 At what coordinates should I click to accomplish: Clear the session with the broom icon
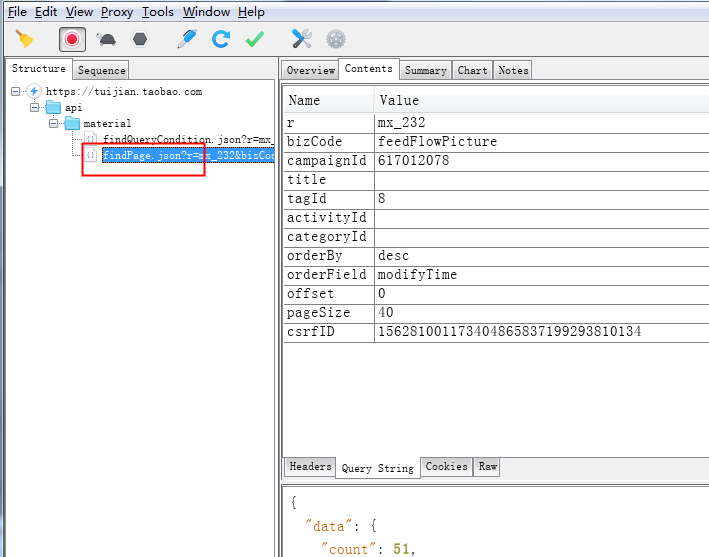24,39
